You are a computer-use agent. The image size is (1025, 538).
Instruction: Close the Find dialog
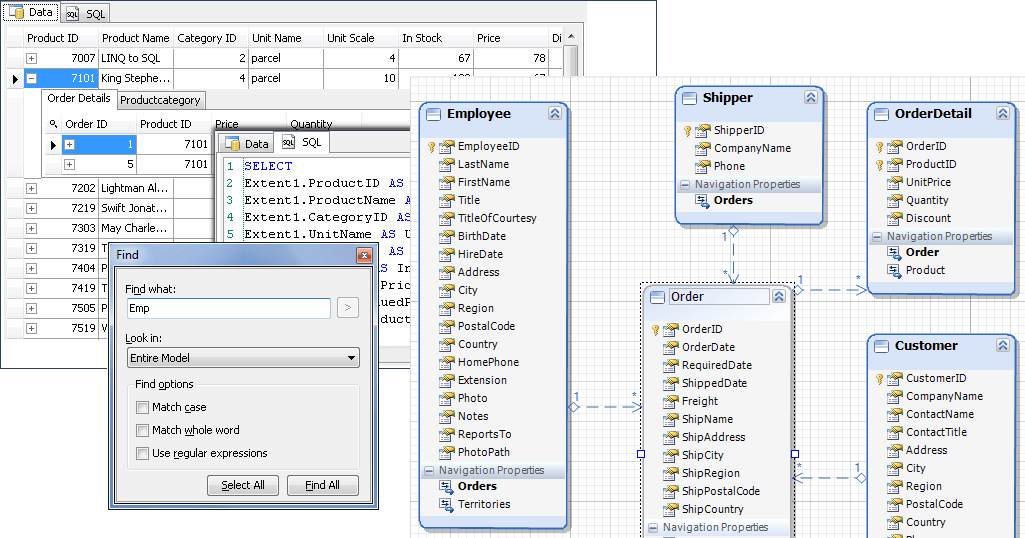pos(364,256)
